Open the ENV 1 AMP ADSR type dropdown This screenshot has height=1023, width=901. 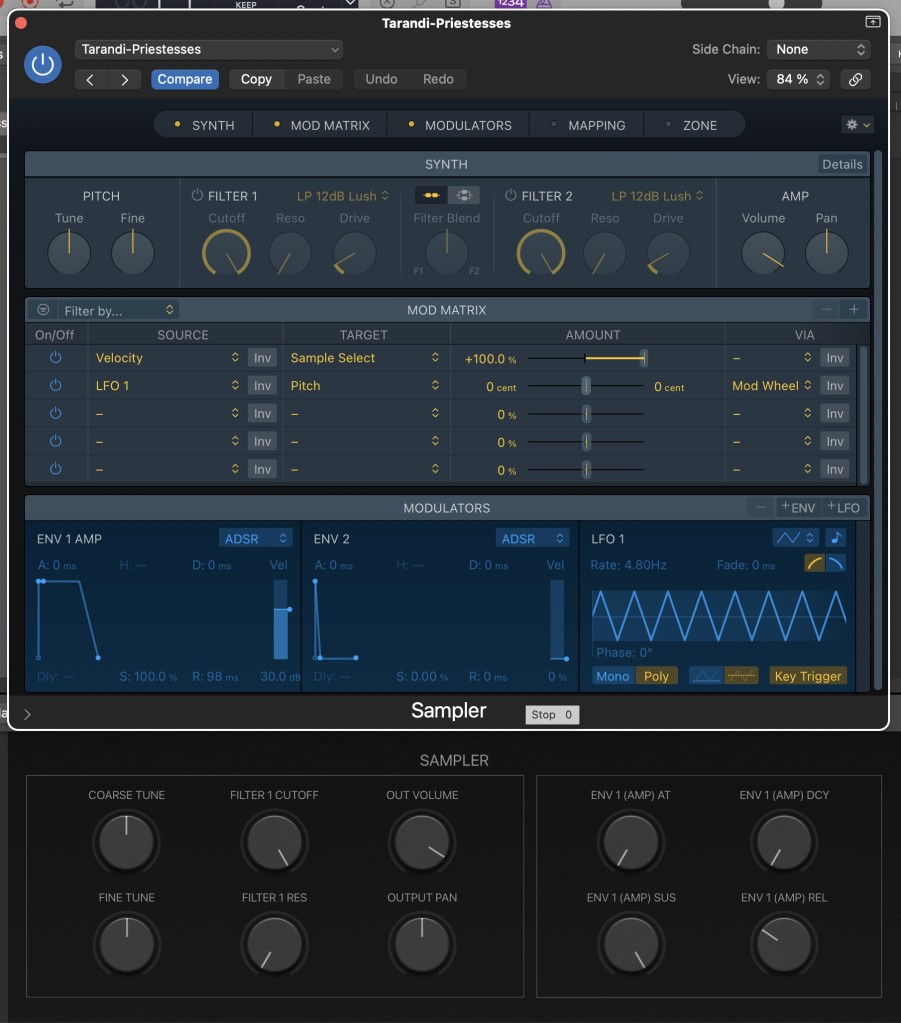pyautogui.click(x=255, y=539)
